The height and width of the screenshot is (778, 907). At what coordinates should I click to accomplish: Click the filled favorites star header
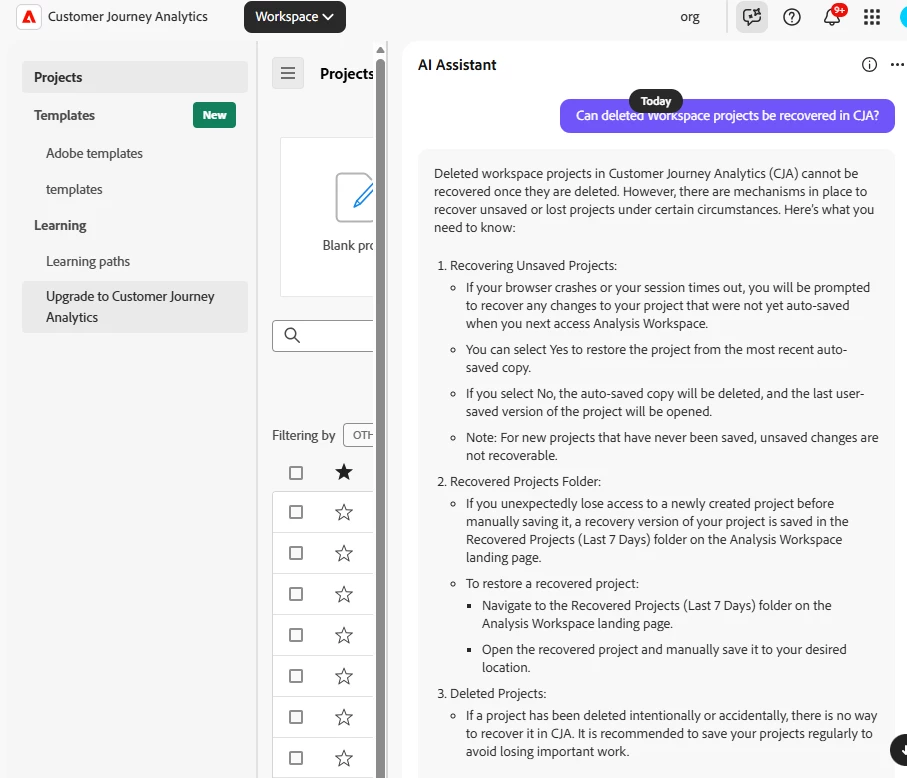(x=344, y=472)
